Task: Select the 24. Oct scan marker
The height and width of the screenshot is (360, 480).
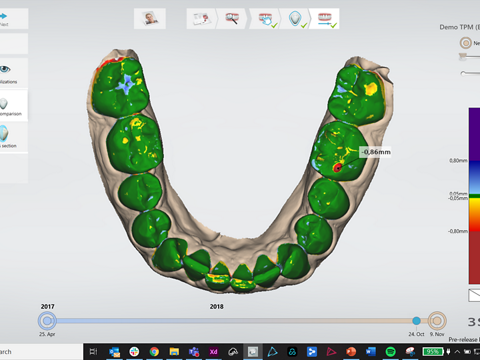Action: [x=416, y=321]
